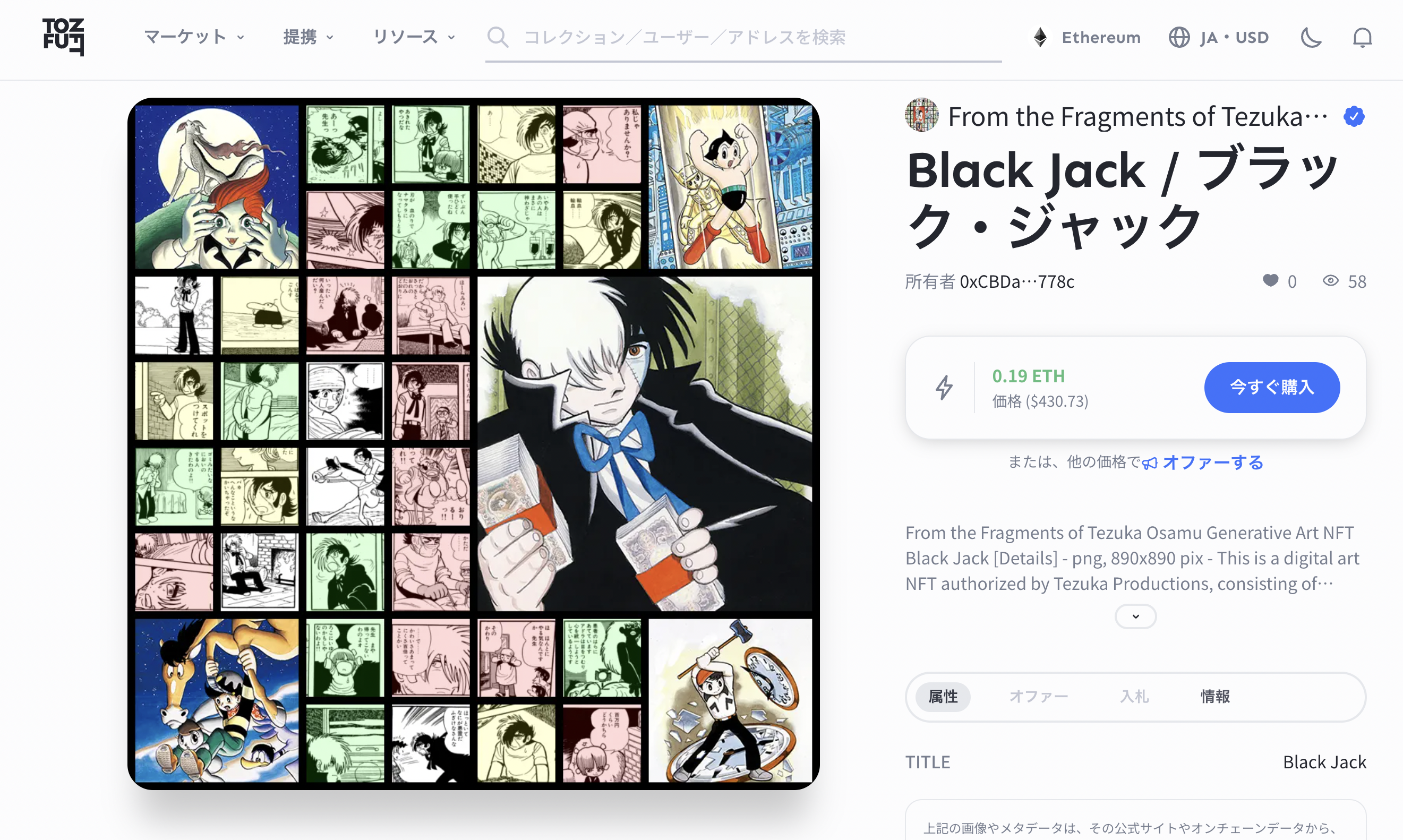Viewport: 1403px width, 840px height.
Task: Expand the マーケット dropdown menu
Action: [194, 37]
